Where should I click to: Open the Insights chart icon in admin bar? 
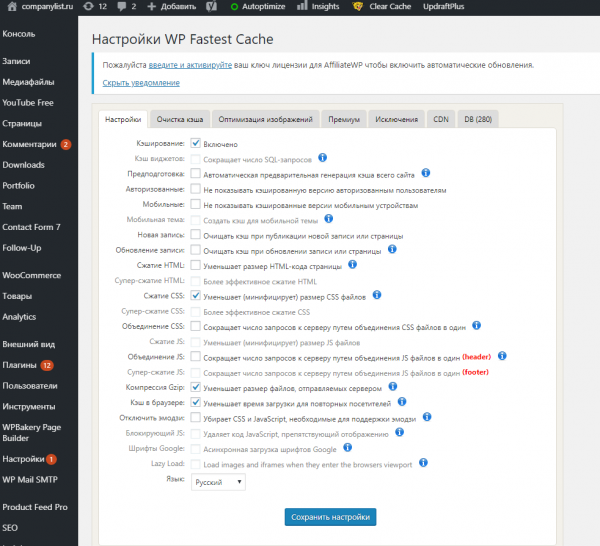(x=304, y=6)
